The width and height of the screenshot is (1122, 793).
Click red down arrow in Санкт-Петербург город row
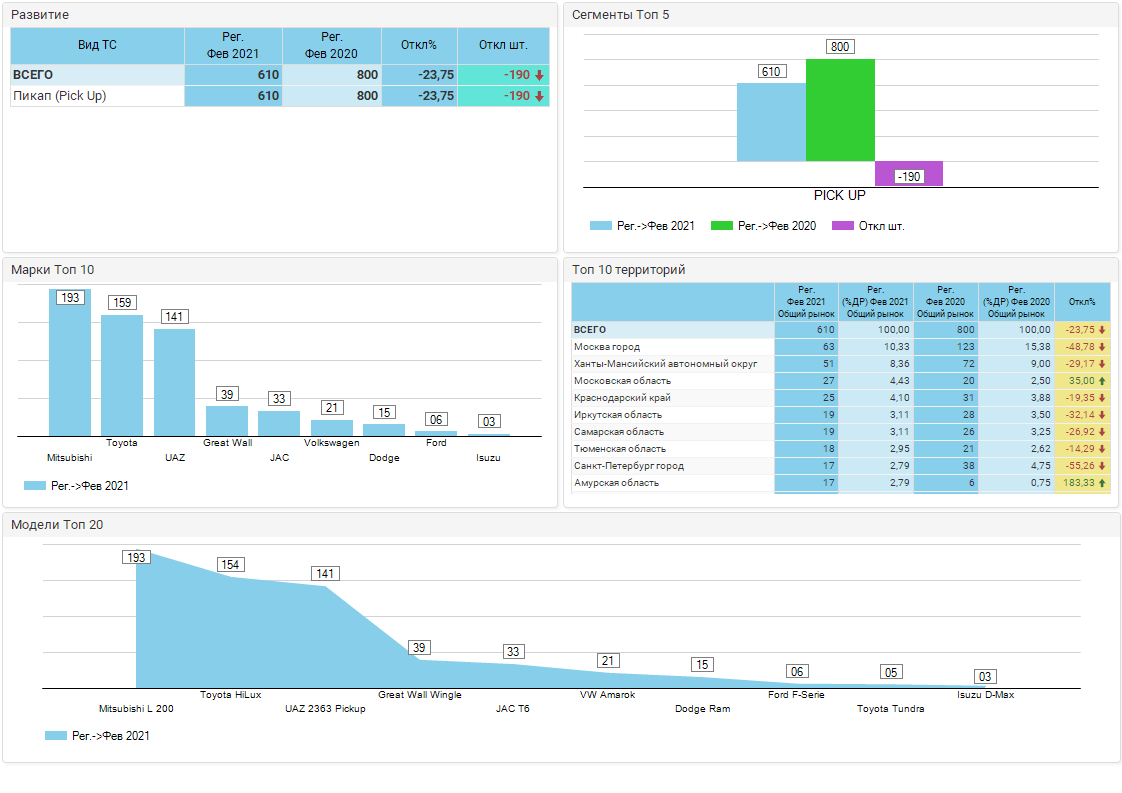coord(1102,466)
